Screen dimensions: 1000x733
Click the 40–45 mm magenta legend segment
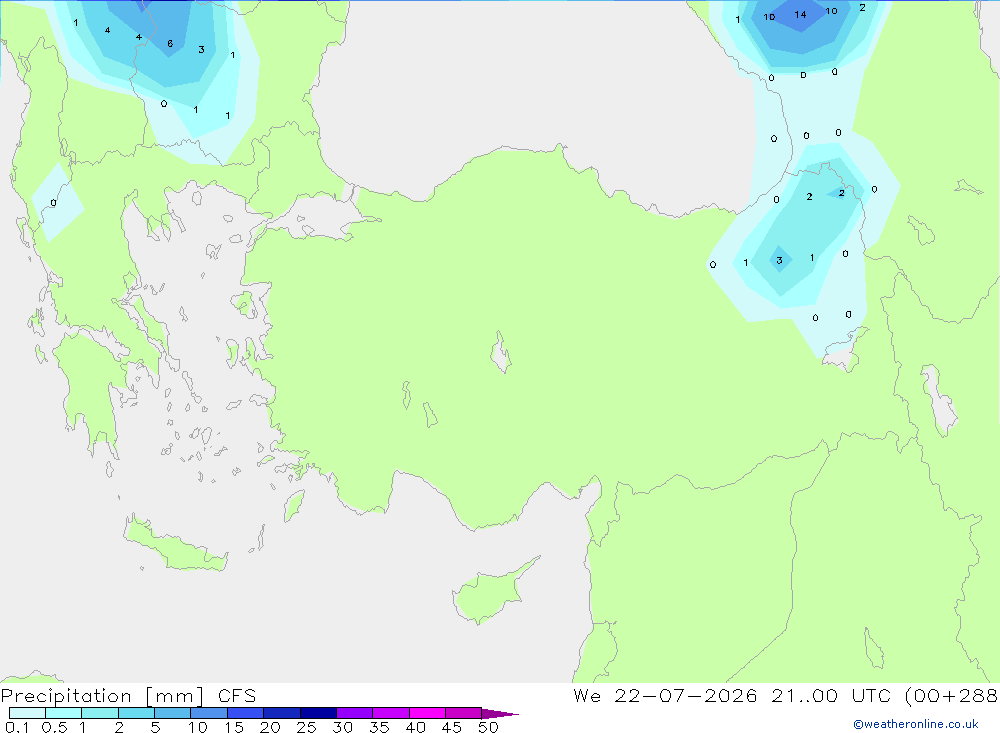[427, 713]
